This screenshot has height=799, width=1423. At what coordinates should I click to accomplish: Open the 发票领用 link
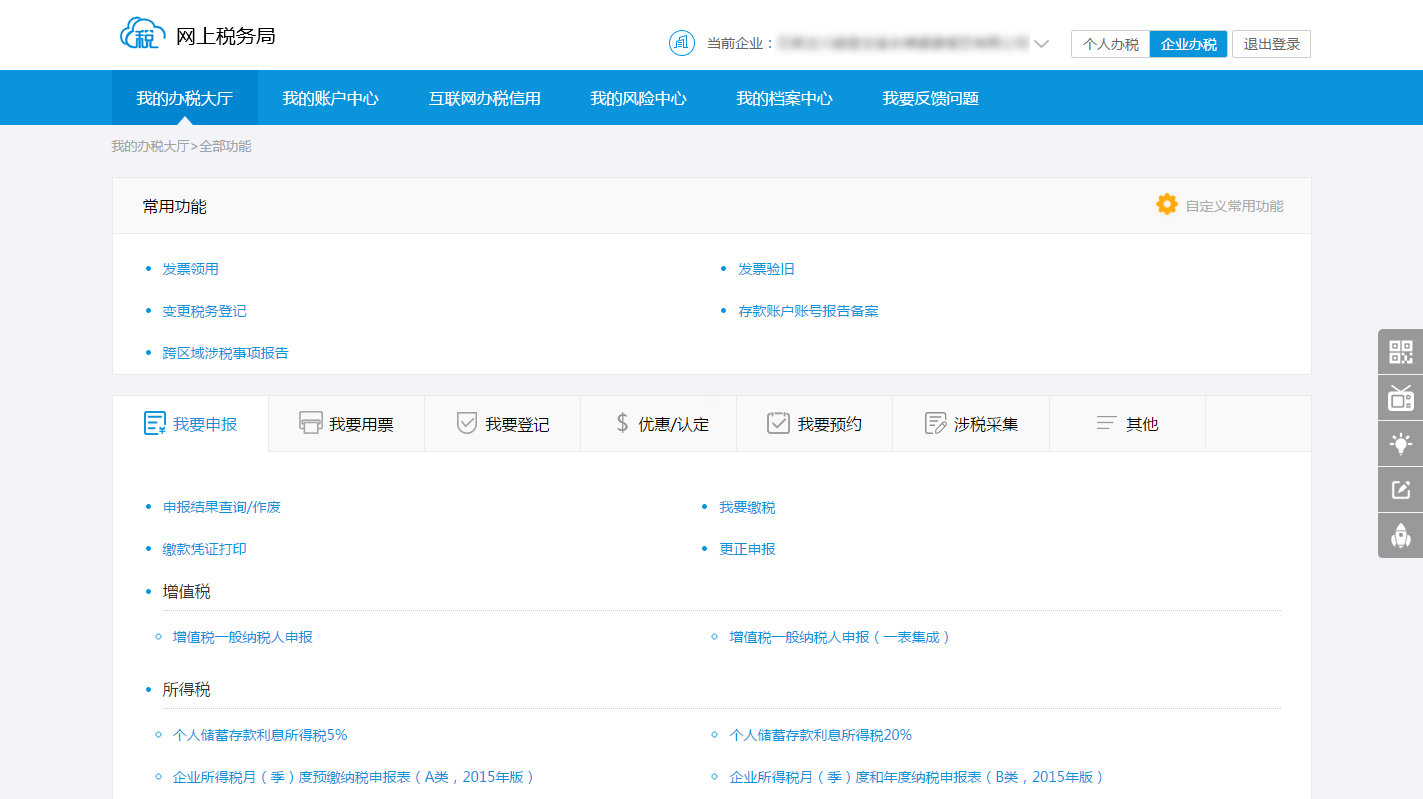[190, 269]
